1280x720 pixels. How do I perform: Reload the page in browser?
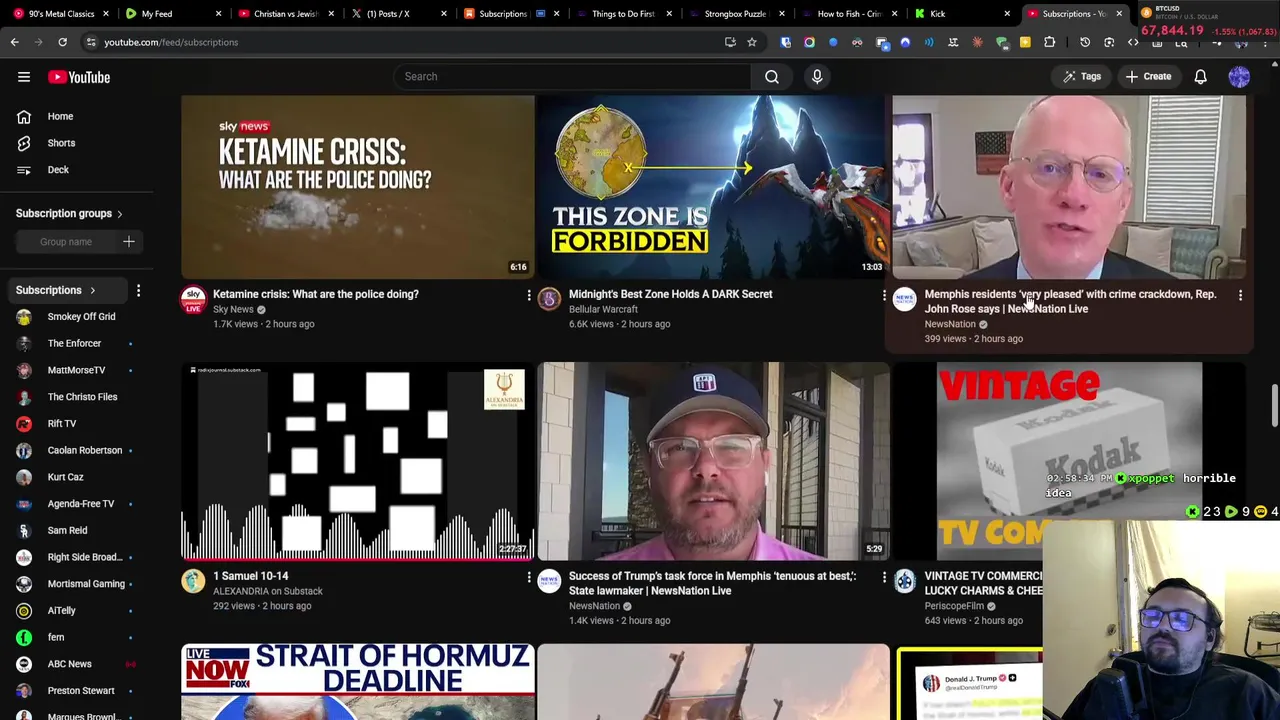tap(62, 42)
